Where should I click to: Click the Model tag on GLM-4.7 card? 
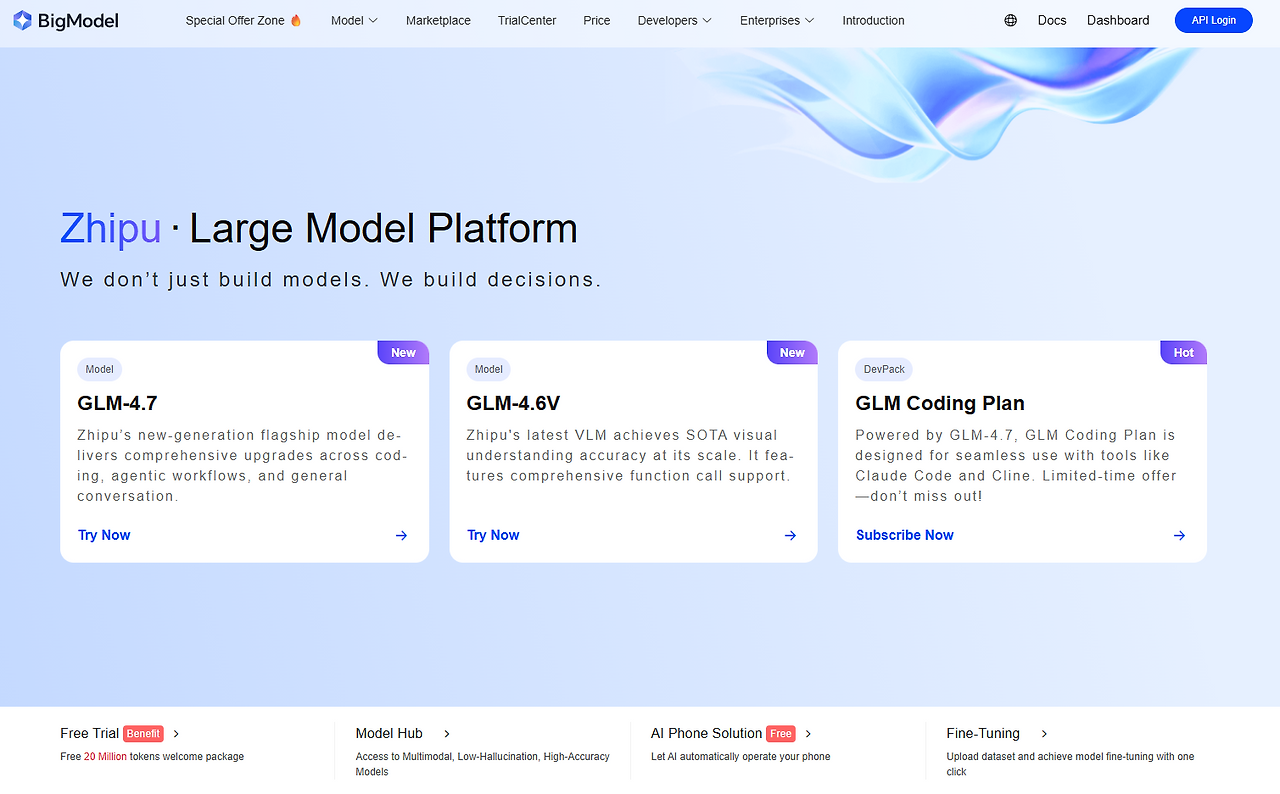coord(100,369)
